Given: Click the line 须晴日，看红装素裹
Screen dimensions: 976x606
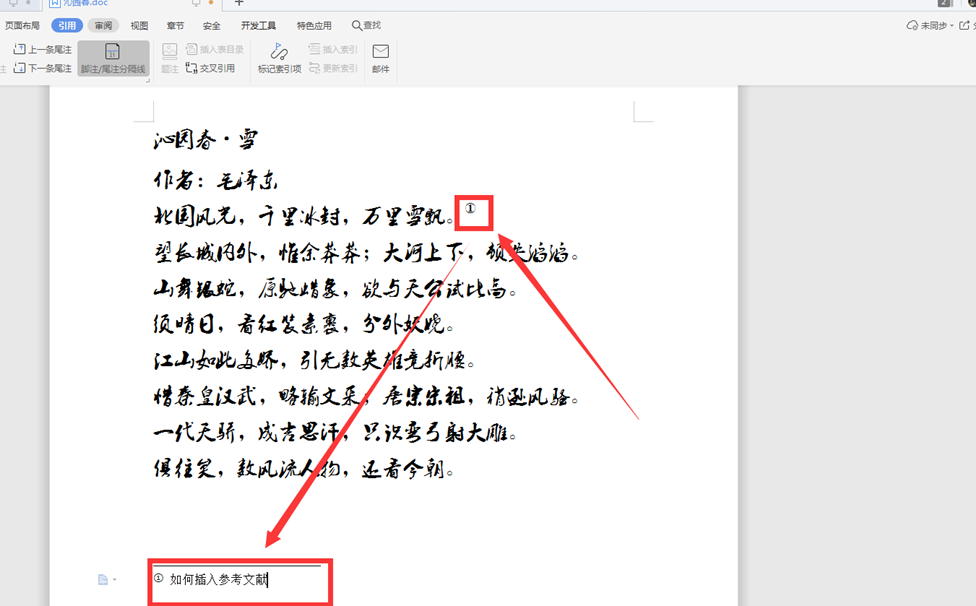Looking at the screenshot, I should point(246,324).
